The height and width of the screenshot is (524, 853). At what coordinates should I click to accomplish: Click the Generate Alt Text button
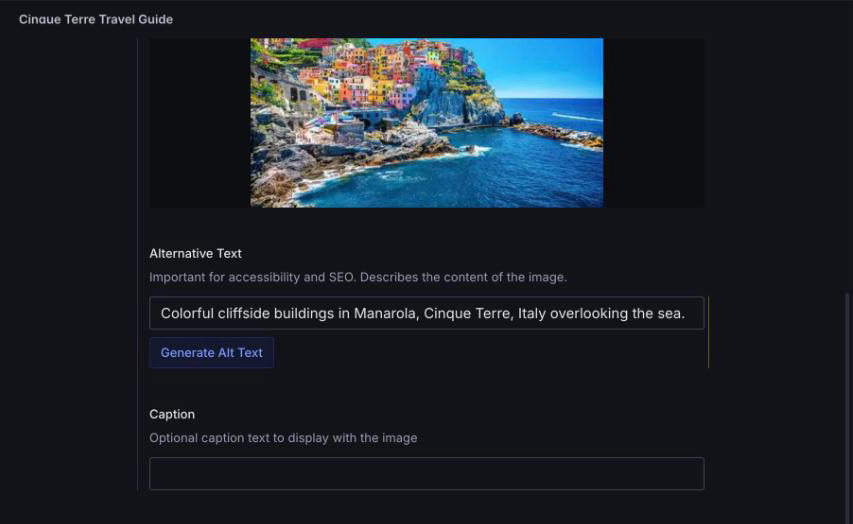pyautogui.click(x=212, y=353)
